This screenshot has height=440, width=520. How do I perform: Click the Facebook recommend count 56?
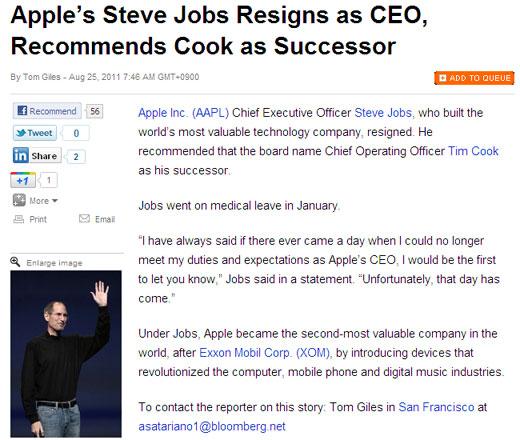click(94, 111)
